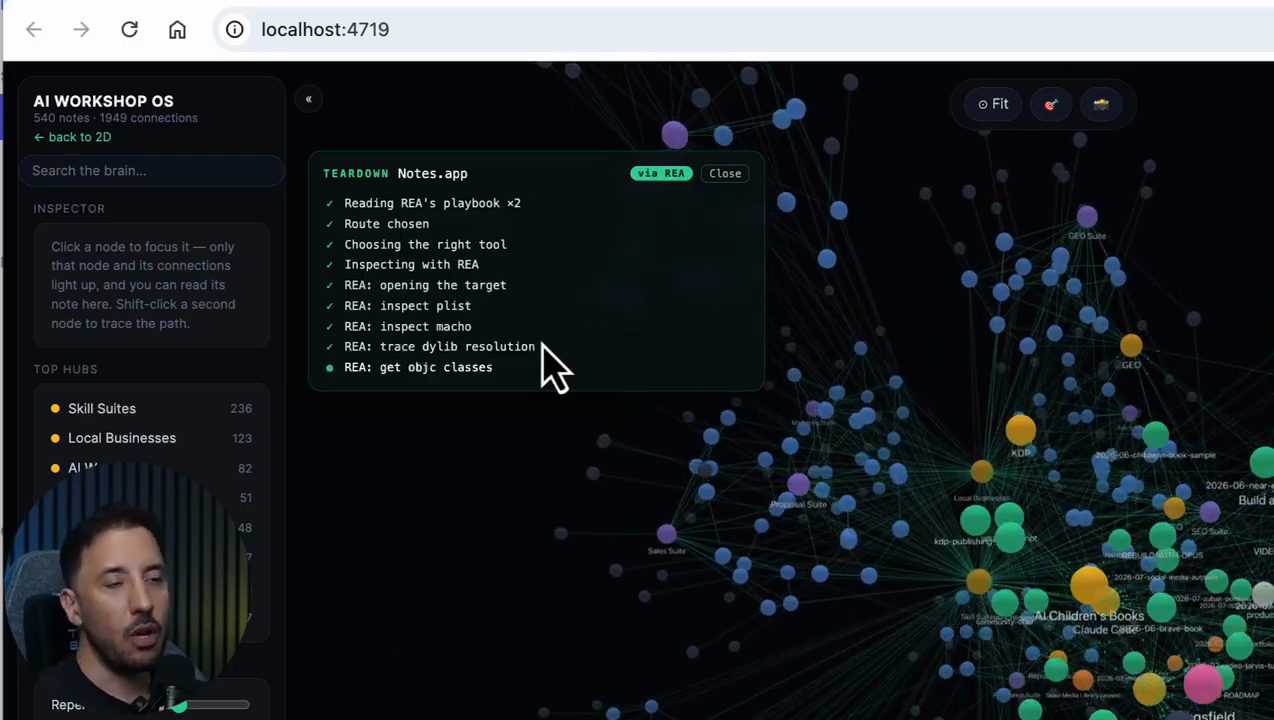This screenshot has width=1274, height=720.
Task: Click the 'Choosing the right tool' step
Action: (x=425, y=244)
